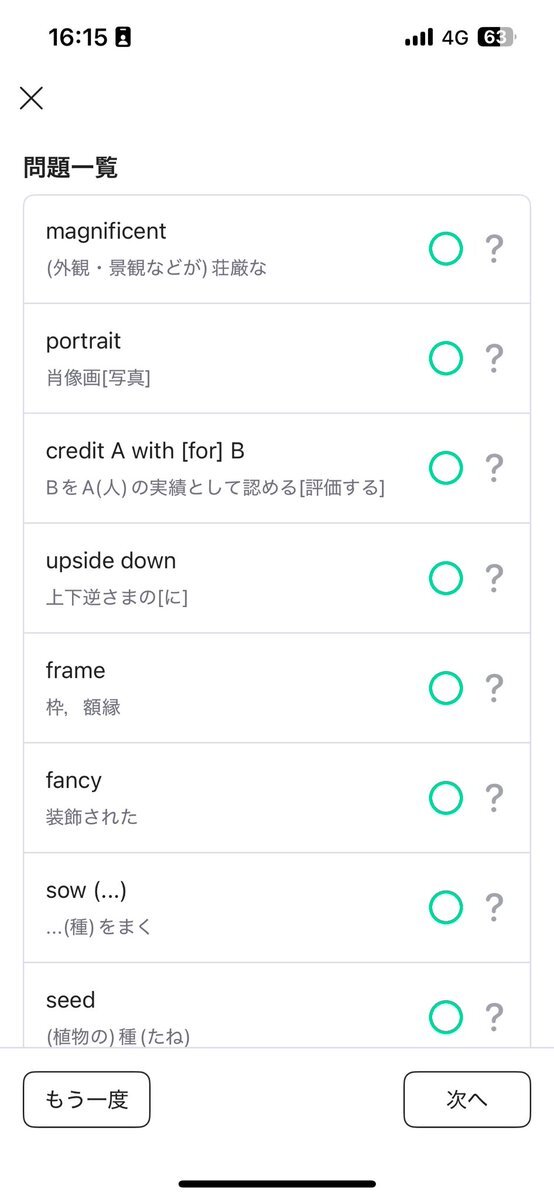The height and width of the screenshot is (1199, 554).
Task: Tap the help icon for sow (...)
Action: click(x=495, y=908)
